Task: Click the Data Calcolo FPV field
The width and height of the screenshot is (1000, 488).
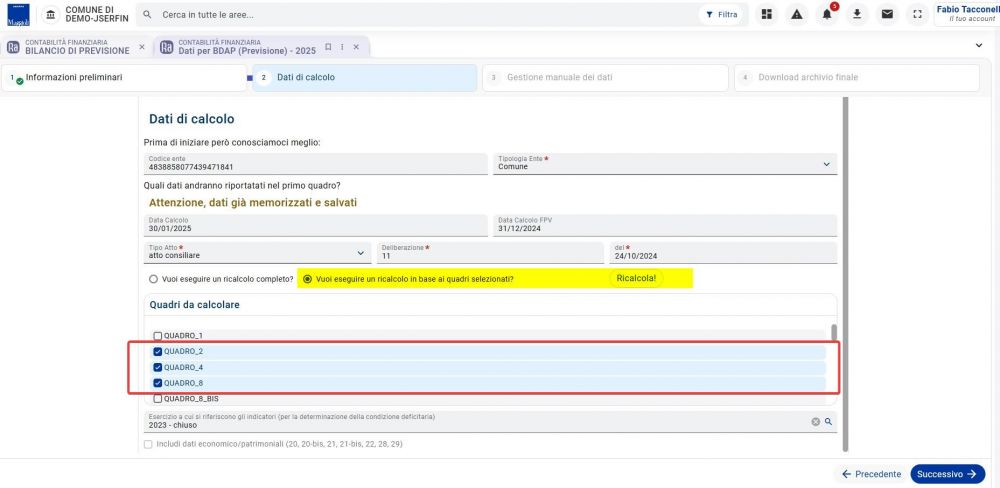Action: [x=665, y=226]
